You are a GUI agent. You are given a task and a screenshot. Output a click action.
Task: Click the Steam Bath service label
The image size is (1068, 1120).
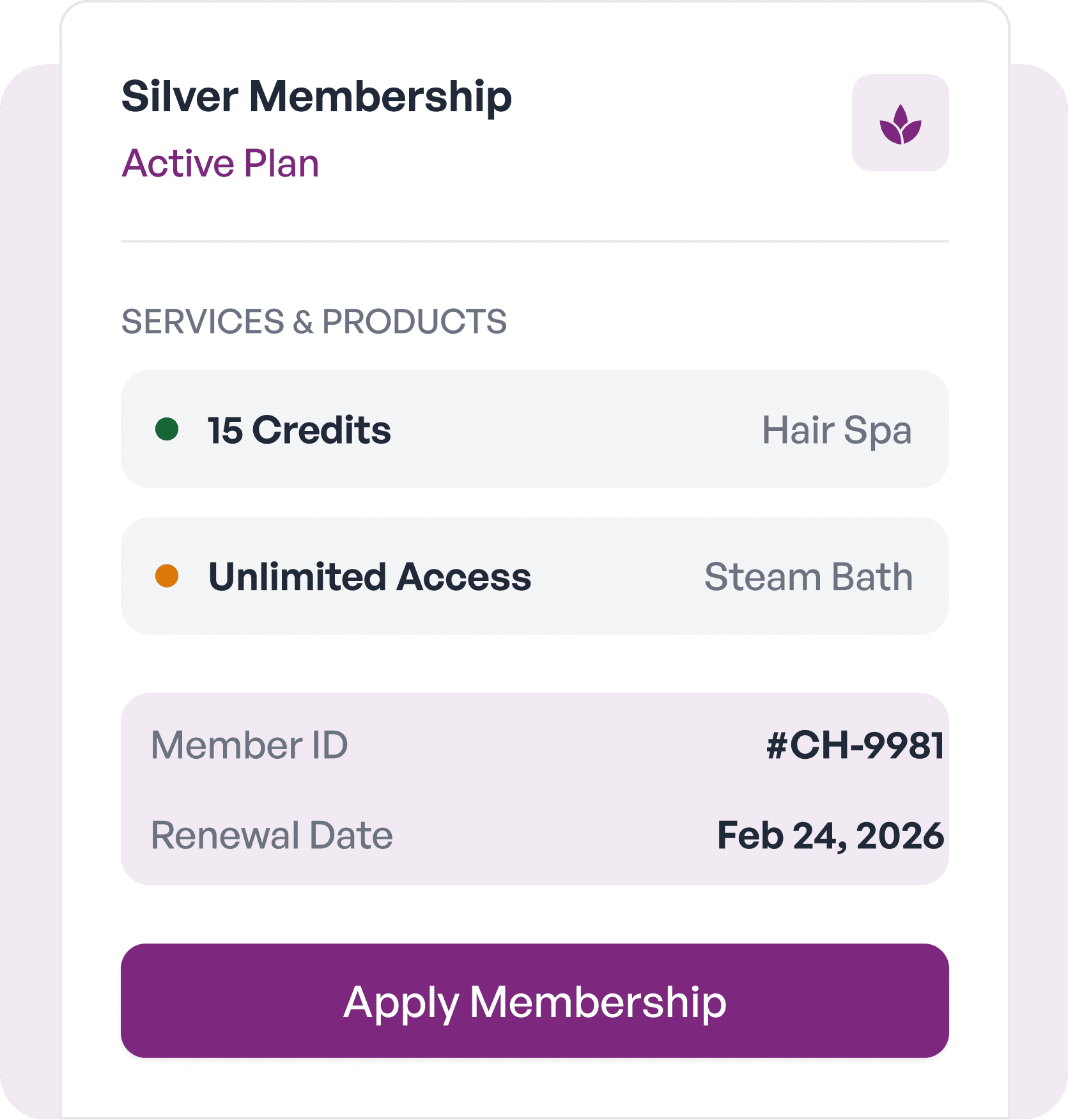808,577
